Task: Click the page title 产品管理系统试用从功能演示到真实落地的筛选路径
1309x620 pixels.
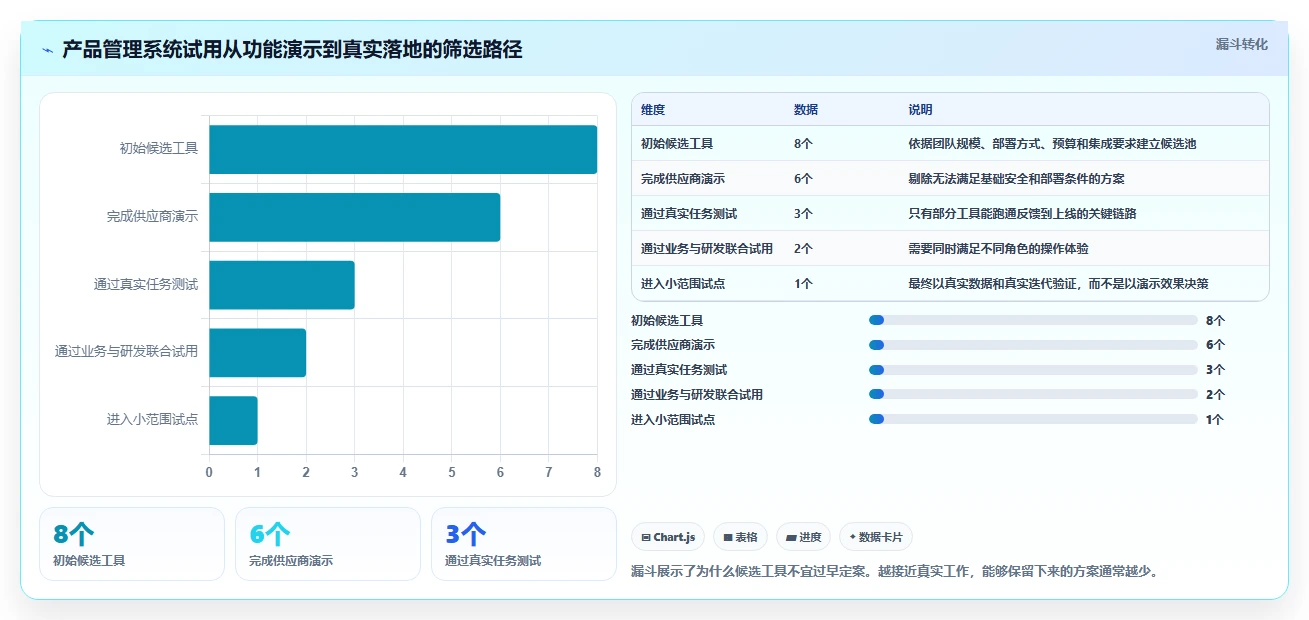Action: coord(292,50)
